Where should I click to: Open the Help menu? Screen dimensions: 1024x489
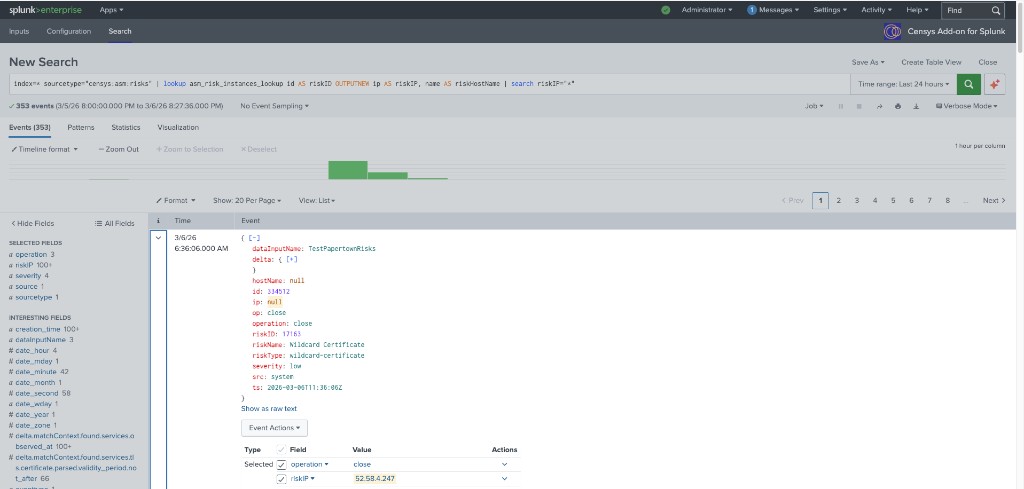point(917,10)
